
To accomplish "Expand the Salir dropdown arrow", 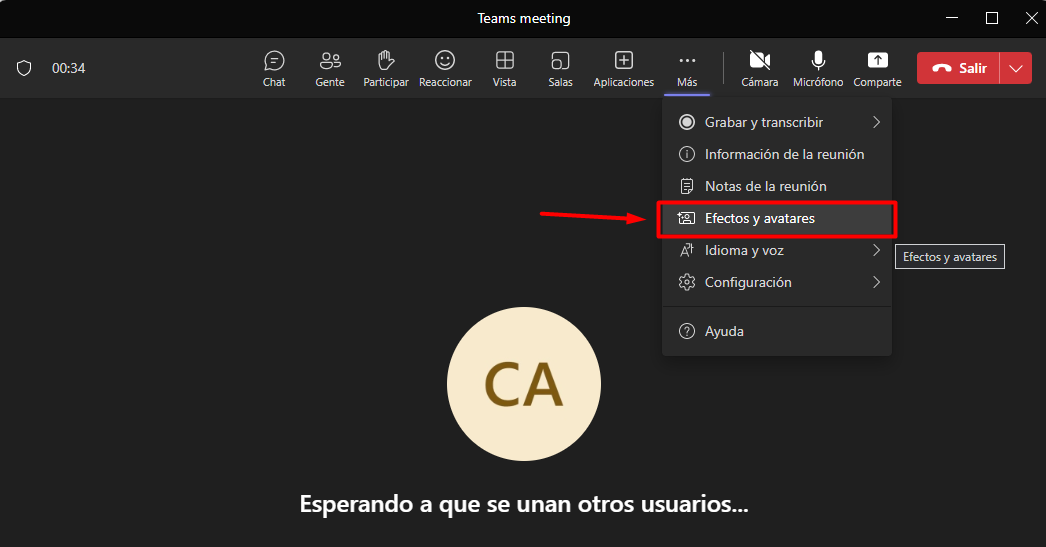I will pyautogui.click(x=1016, y=68).
